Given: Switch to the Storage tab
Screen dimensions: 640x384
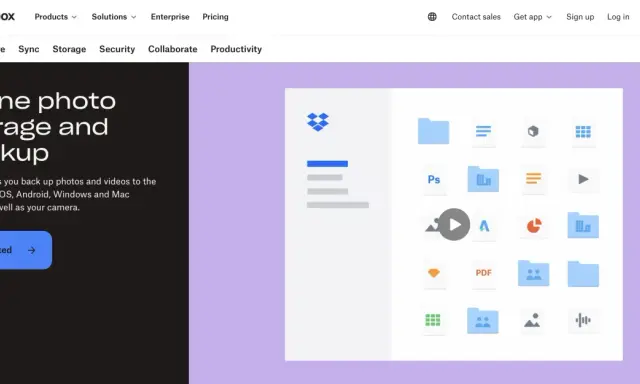Looking at the screenshot, I should [x=69, y=49].
